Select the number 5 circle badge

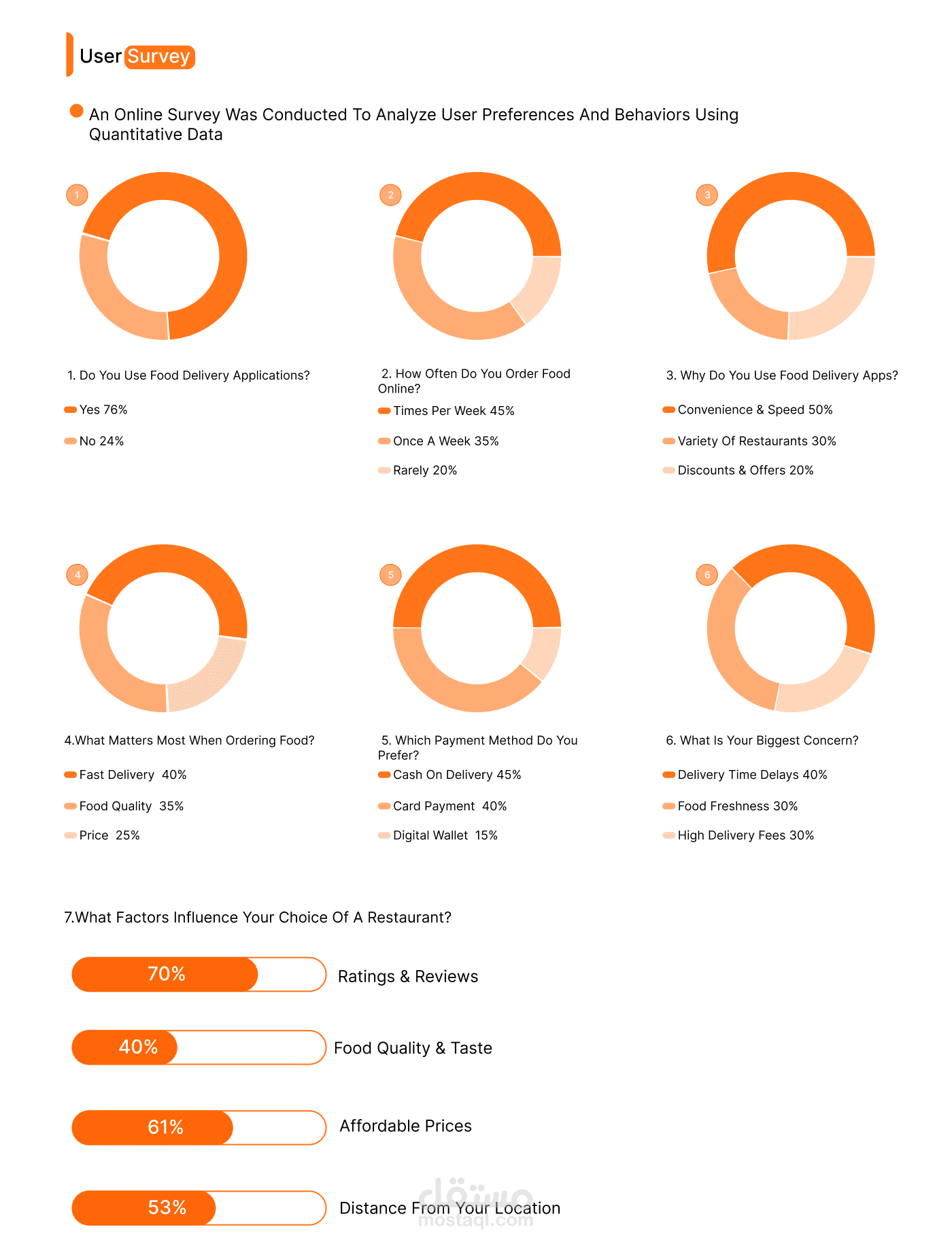(390, 575)
